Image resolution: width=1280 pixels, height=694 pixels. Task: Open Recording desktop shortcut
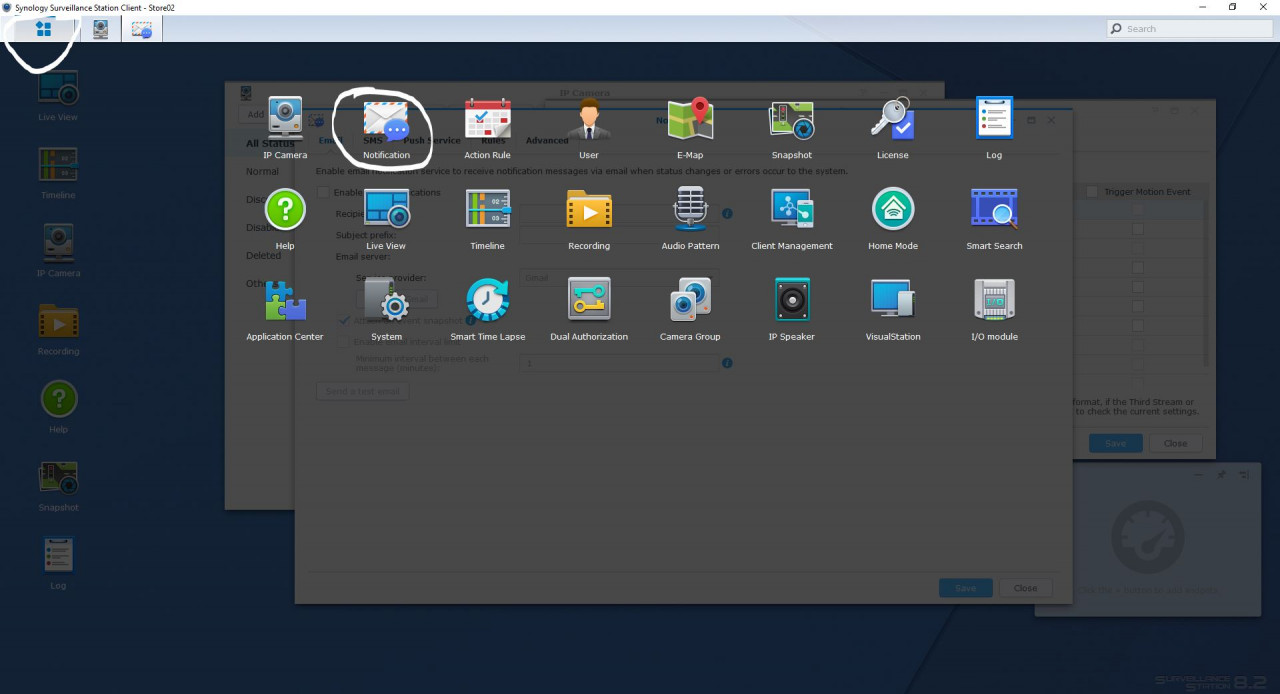(58, 330)
